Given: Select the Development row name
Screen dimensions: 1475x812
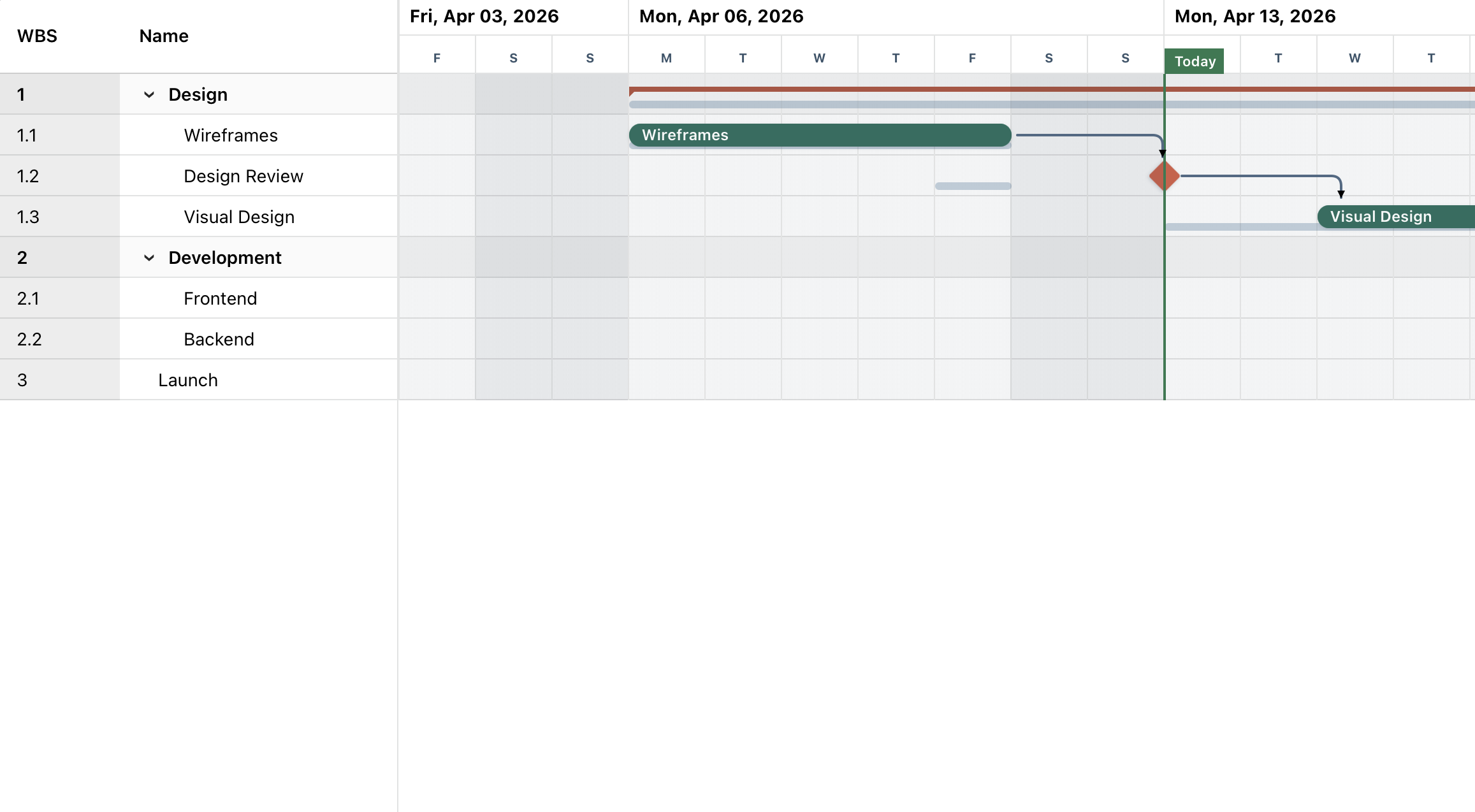Looking at the screenshot, I should [x=224, y=258].
